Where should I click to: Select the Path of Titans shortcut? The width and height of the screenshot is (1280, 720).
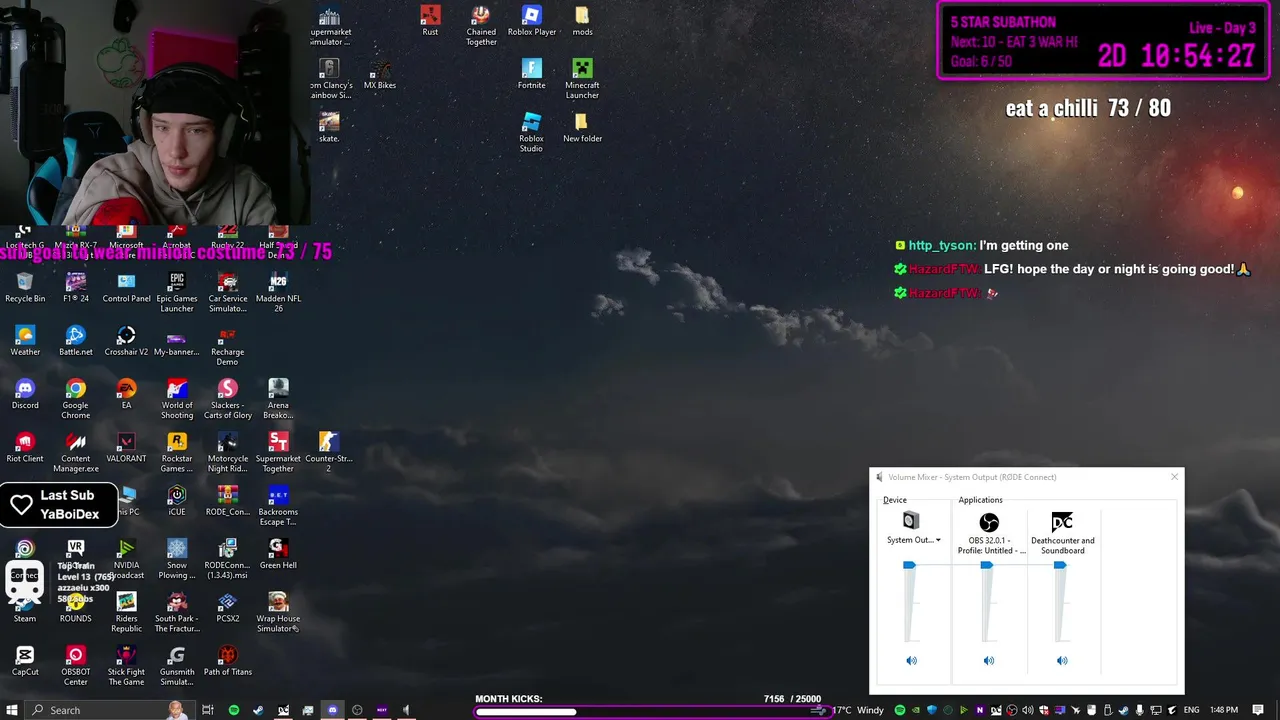point(228,660)
